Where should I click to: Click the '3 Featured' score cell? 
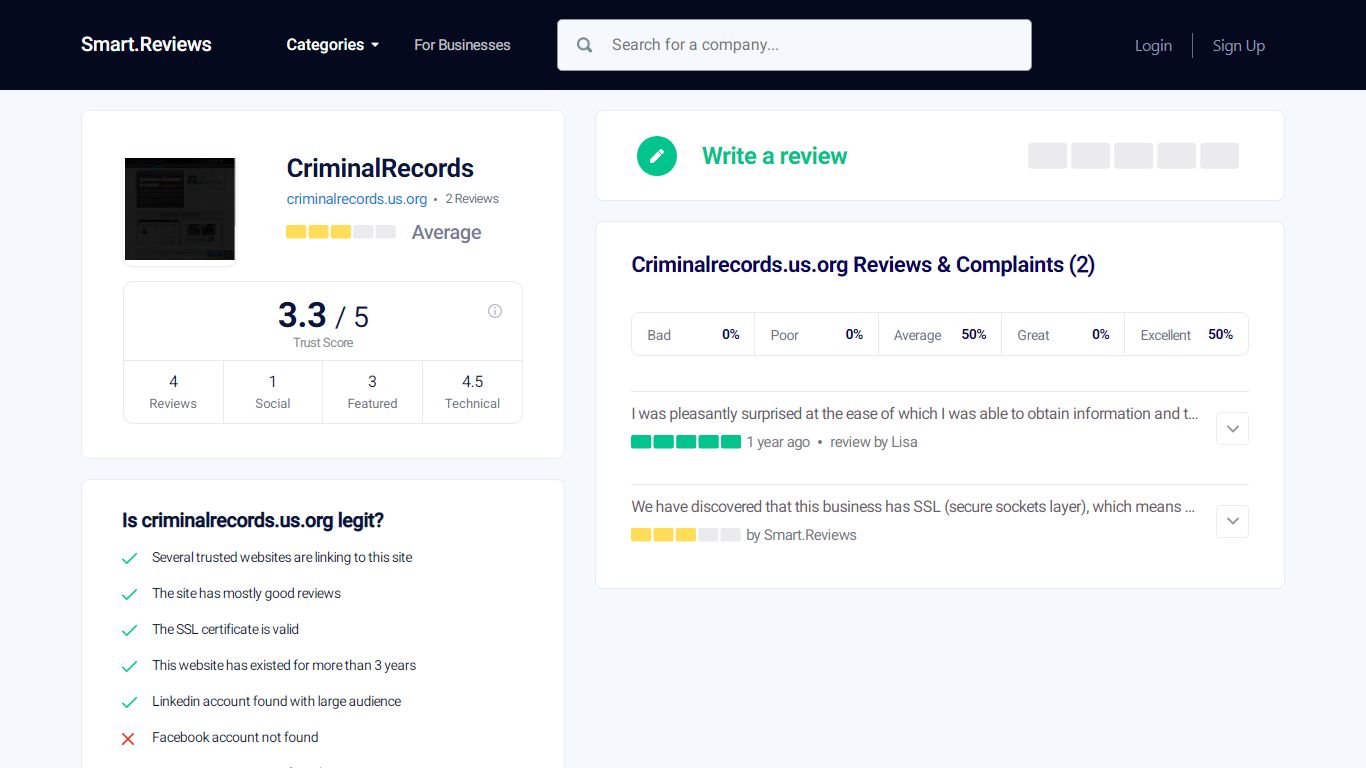372,392
